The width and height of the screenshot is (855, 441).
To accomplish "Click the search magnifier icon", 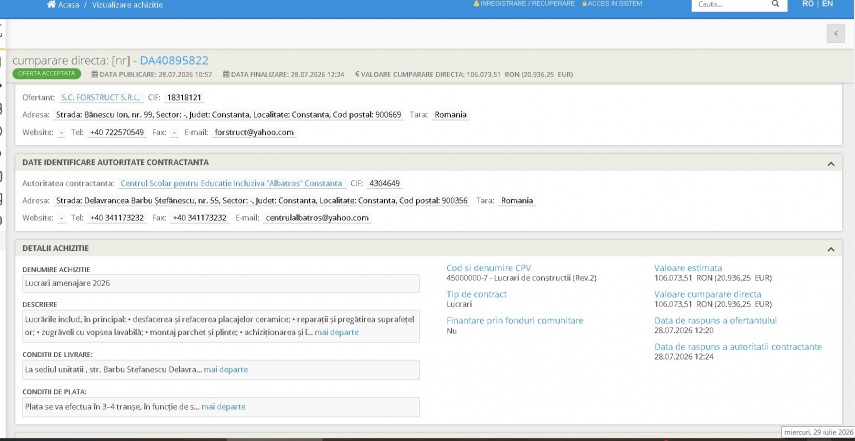I will 775,4.
